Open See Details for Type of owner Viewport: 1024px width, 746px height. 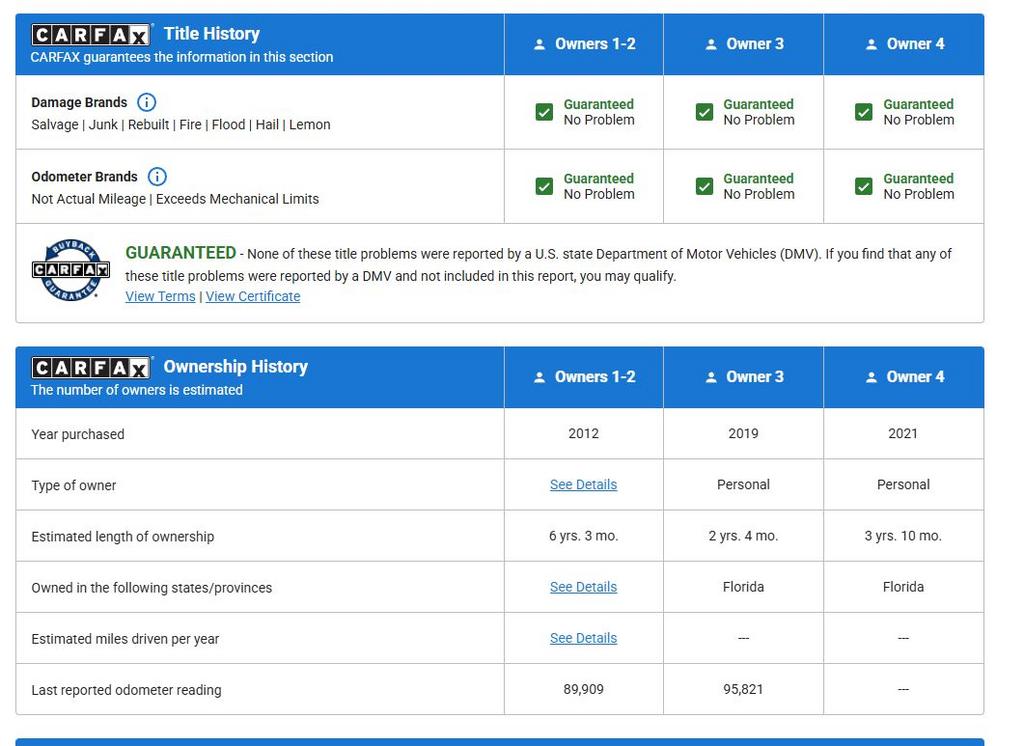583,485
